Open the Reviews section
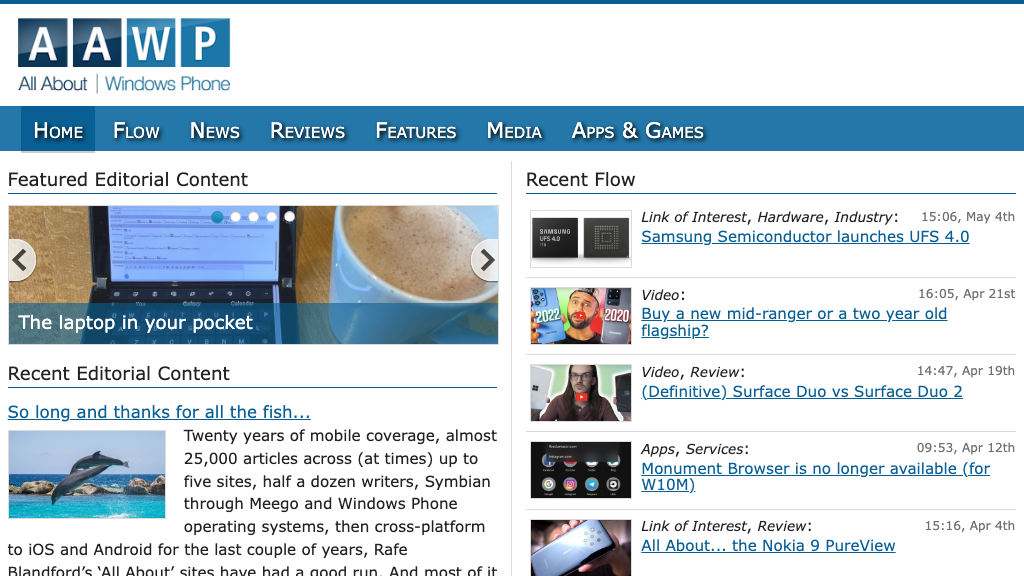1024x576 pixels. [308, 131]
